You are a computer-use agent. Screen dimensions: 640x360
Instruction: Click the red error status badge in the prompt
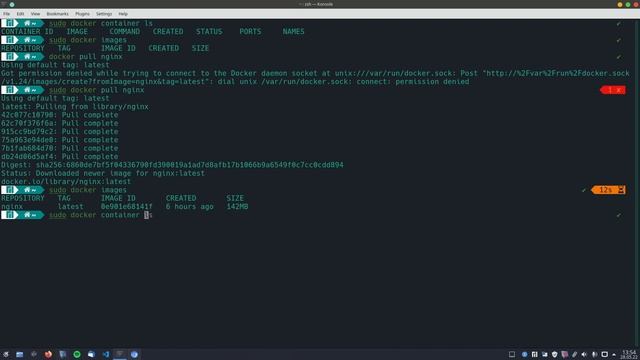[613, 90]
